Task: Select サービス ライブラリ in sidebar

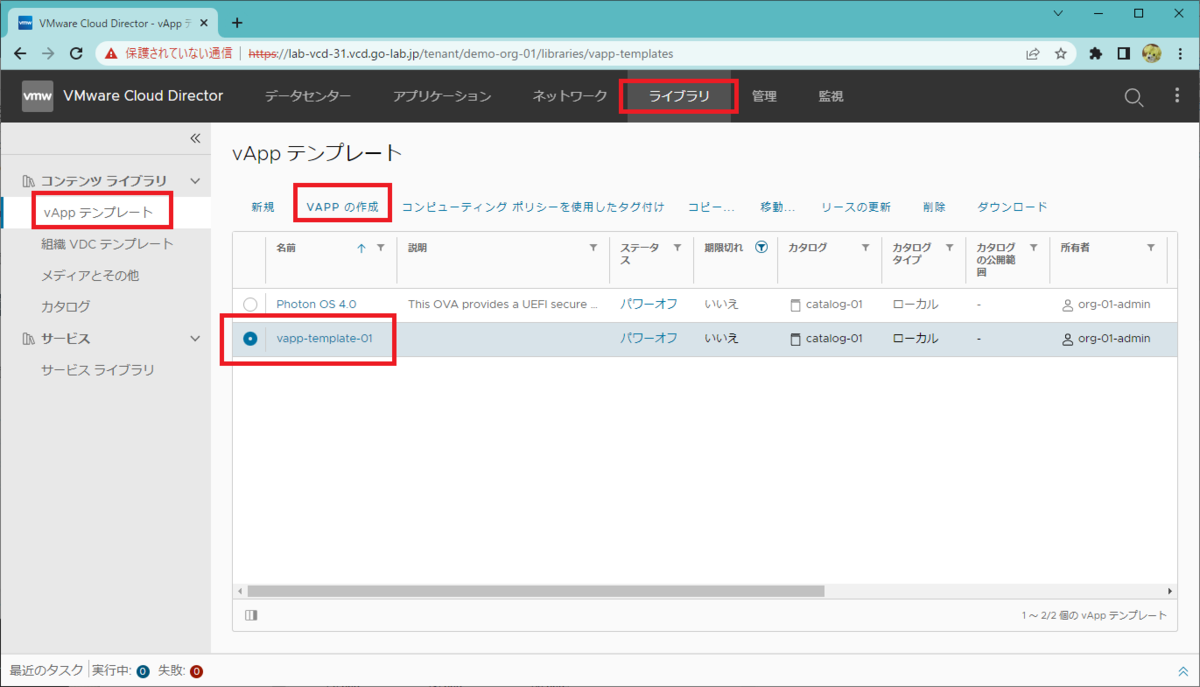Action: coord(98,370)
